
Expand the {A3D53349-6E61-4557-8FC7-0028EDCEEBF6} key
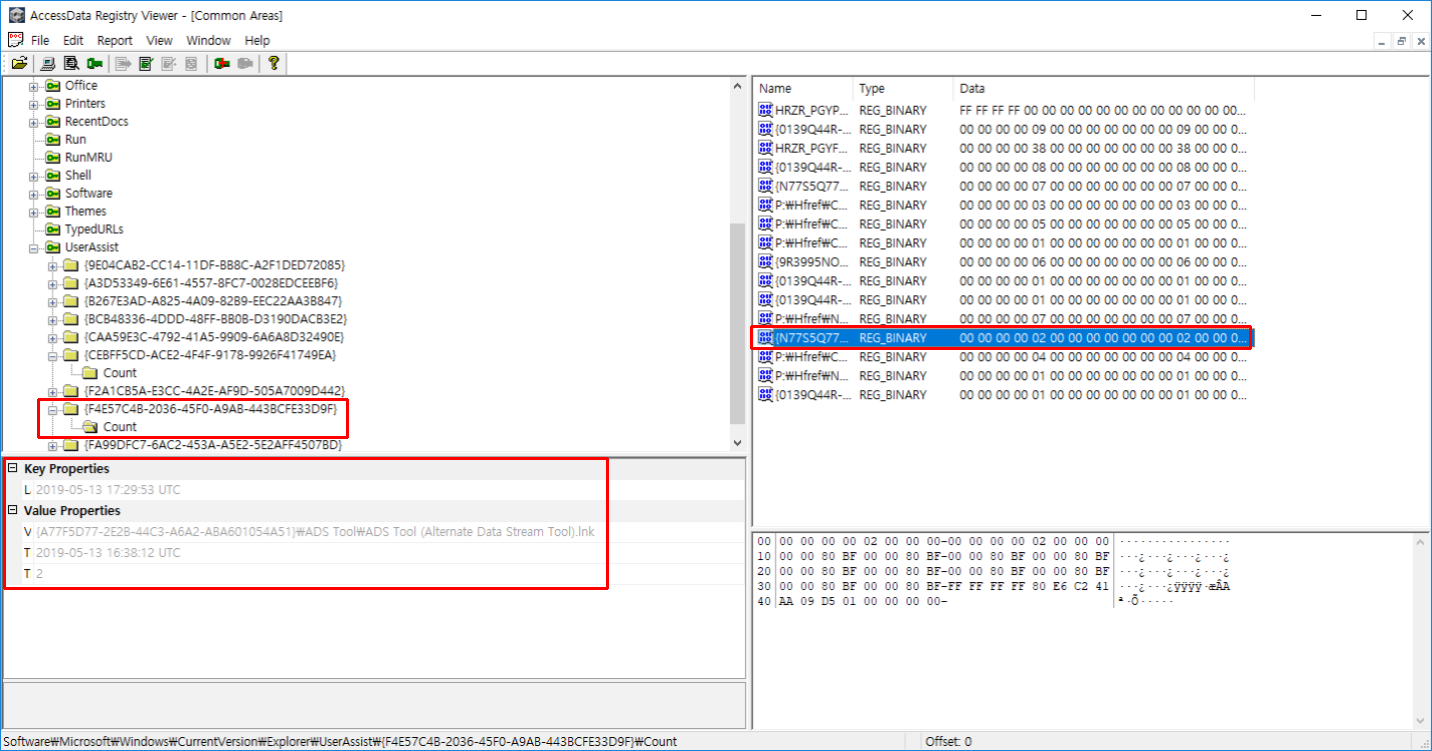click(x=52, y=284)
